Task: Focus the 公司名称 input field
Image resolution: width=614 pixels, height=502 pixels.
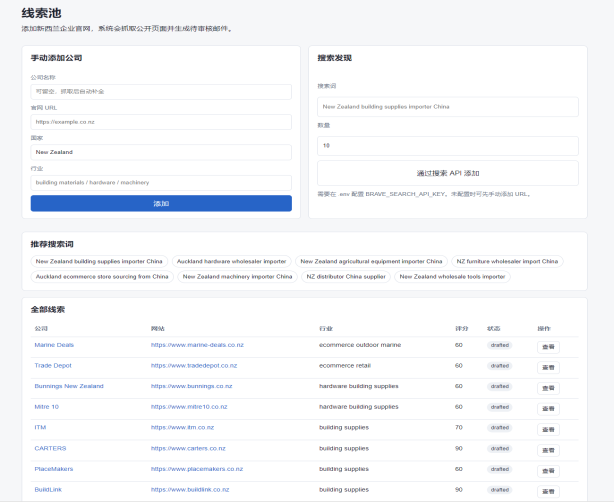Action: pyautogui.click(x=161, y=92)
